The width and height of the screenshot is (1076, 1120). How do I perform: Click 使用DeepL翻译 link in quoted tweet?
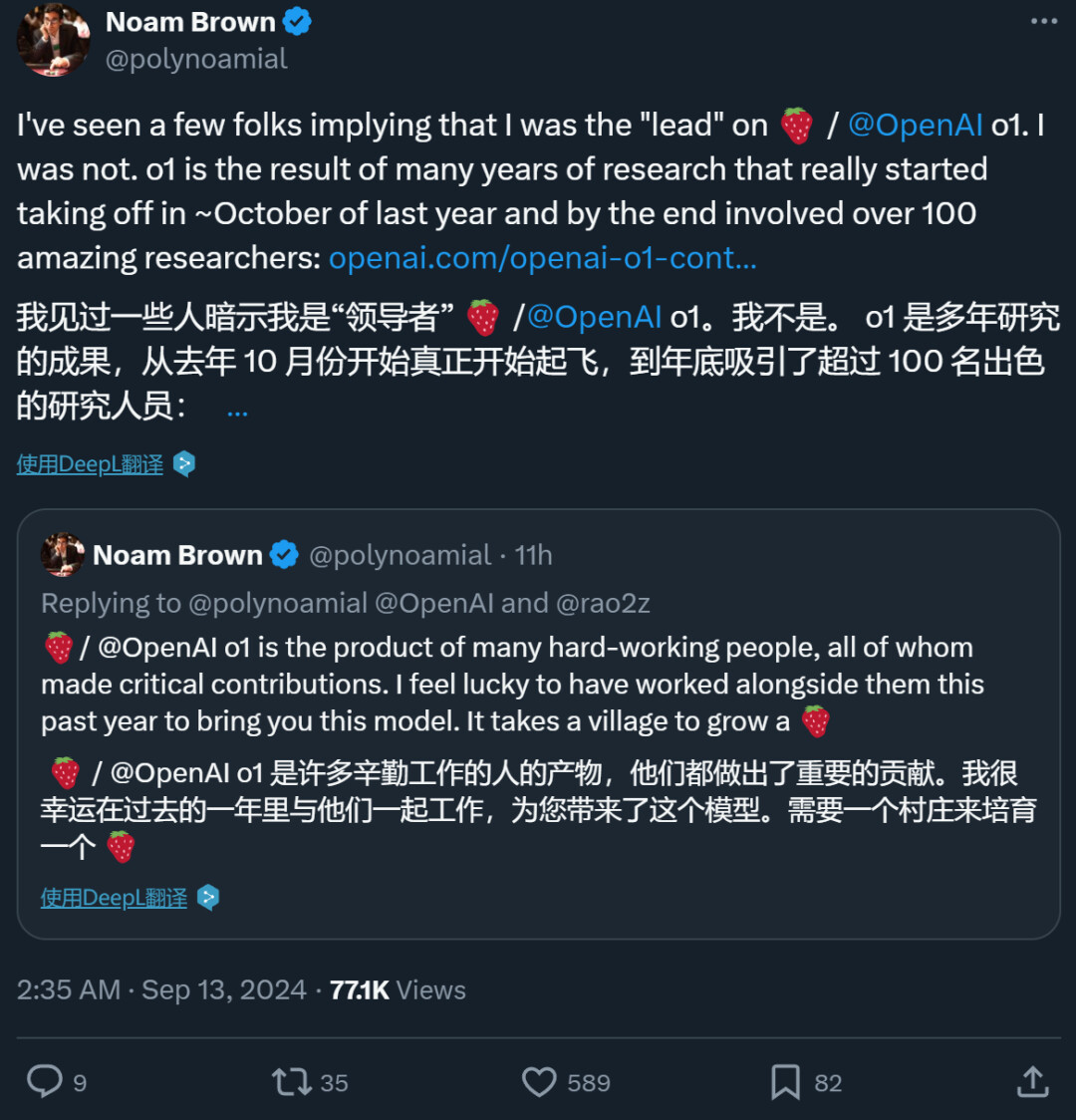[114, 898]
